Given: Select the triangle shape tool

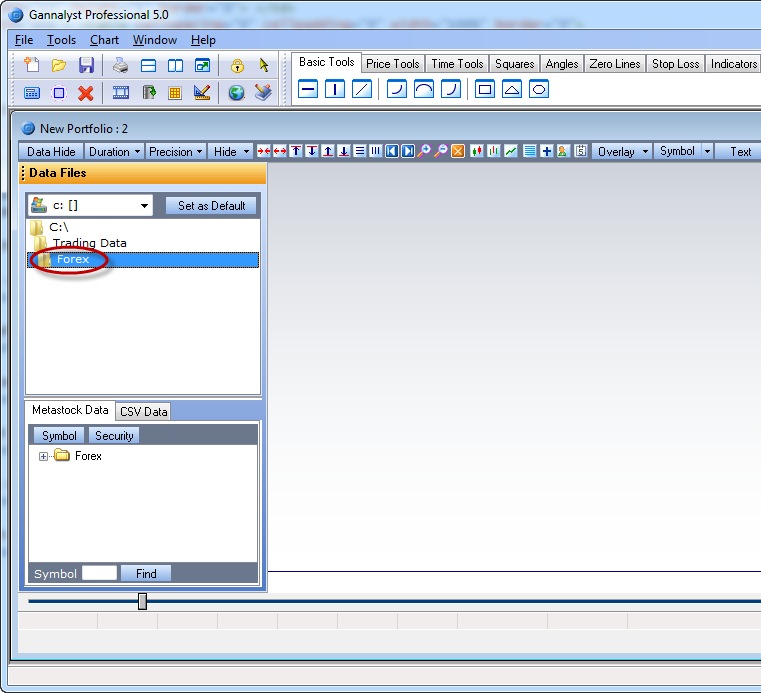Looking at the screenshot, I should coord(512,89).
